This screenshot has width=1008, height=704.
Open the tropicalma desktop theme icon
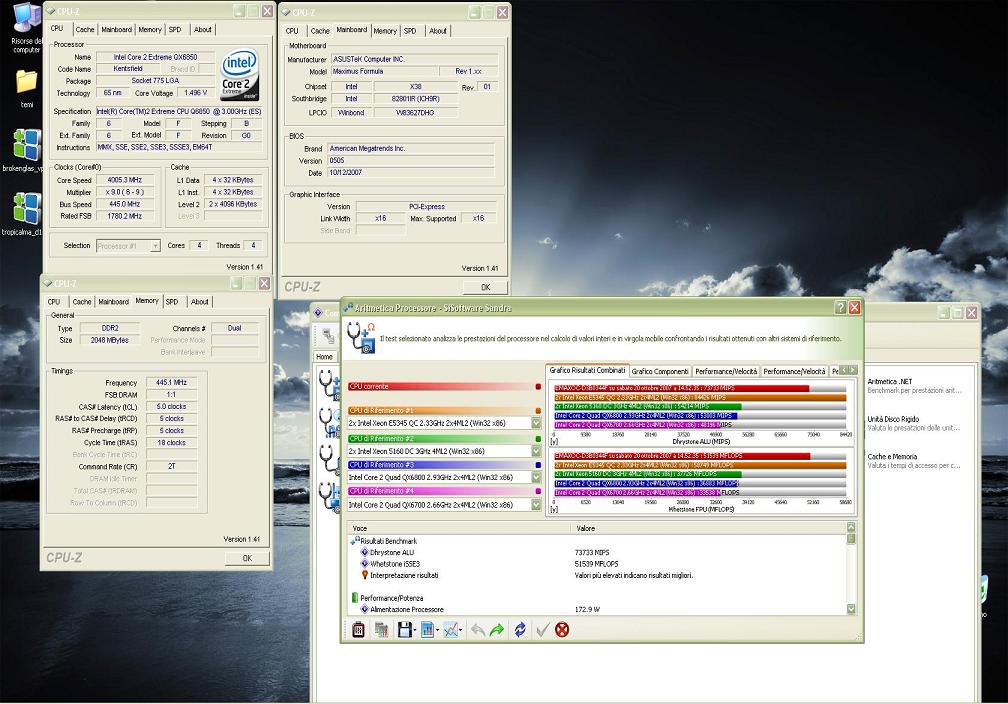(x=24, y=213)
